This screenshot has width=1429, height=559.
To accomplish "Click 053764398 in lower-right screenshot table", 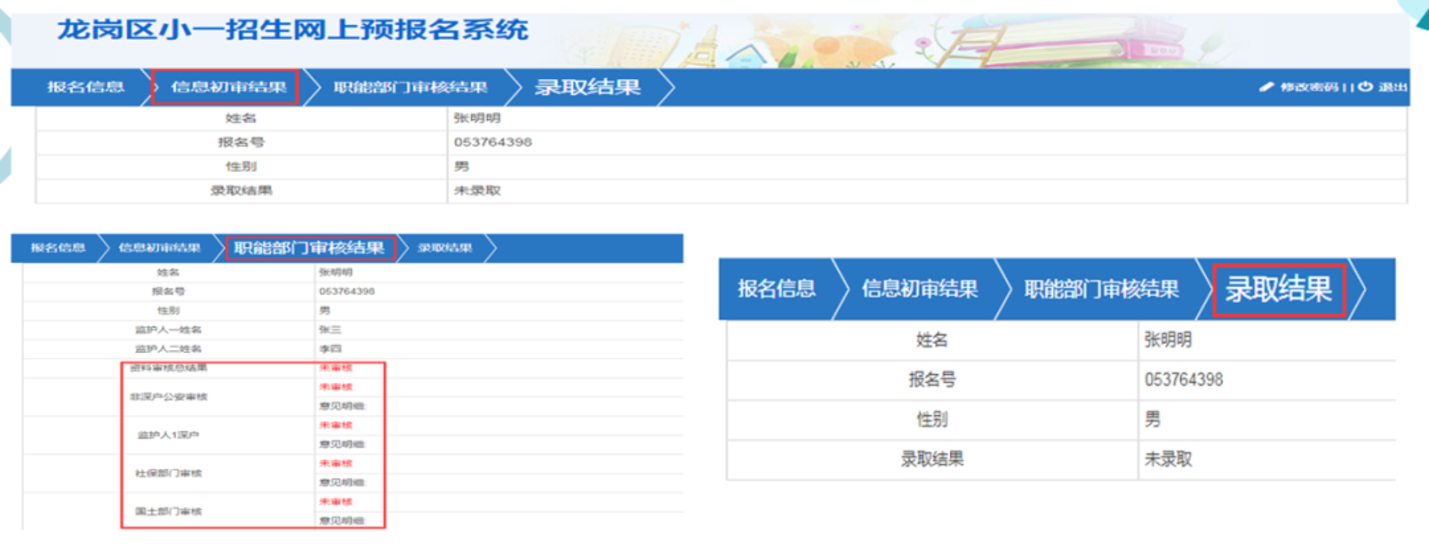I will coord(1184,380).
